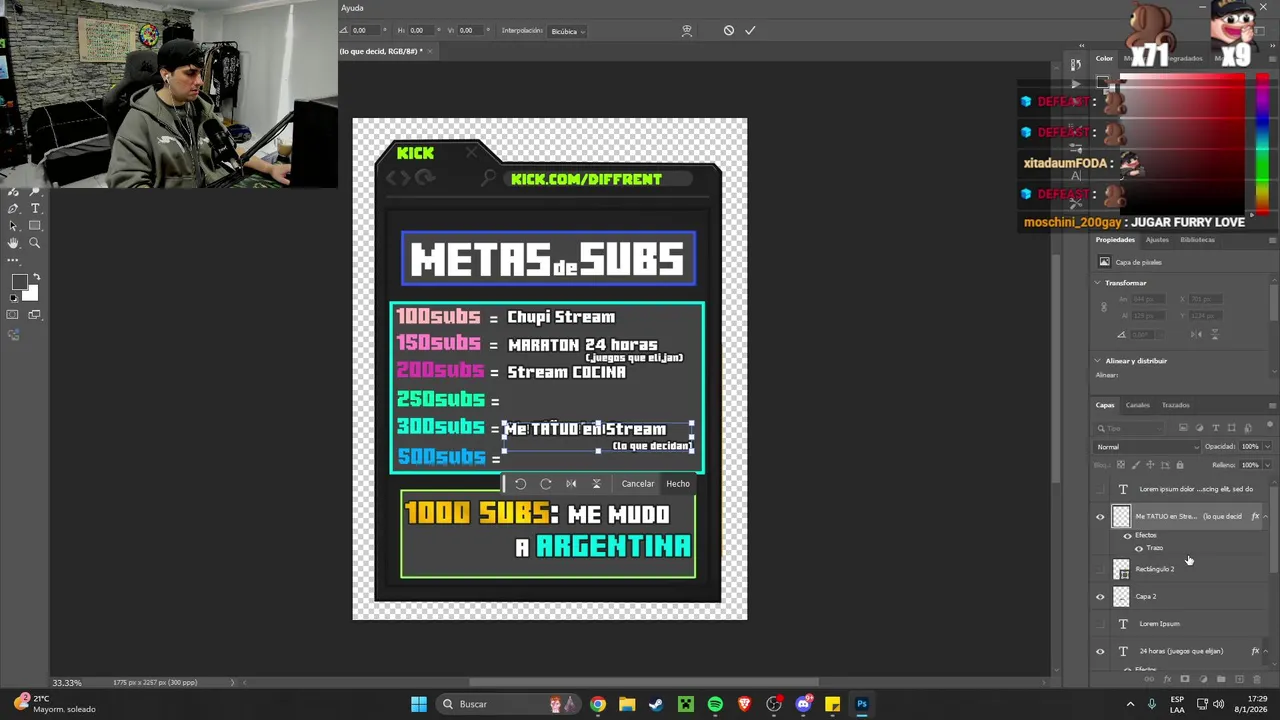Flip horizontal icon in contextual task bar
Screen dimensions: 1280x720
click(x=571, y=484)
